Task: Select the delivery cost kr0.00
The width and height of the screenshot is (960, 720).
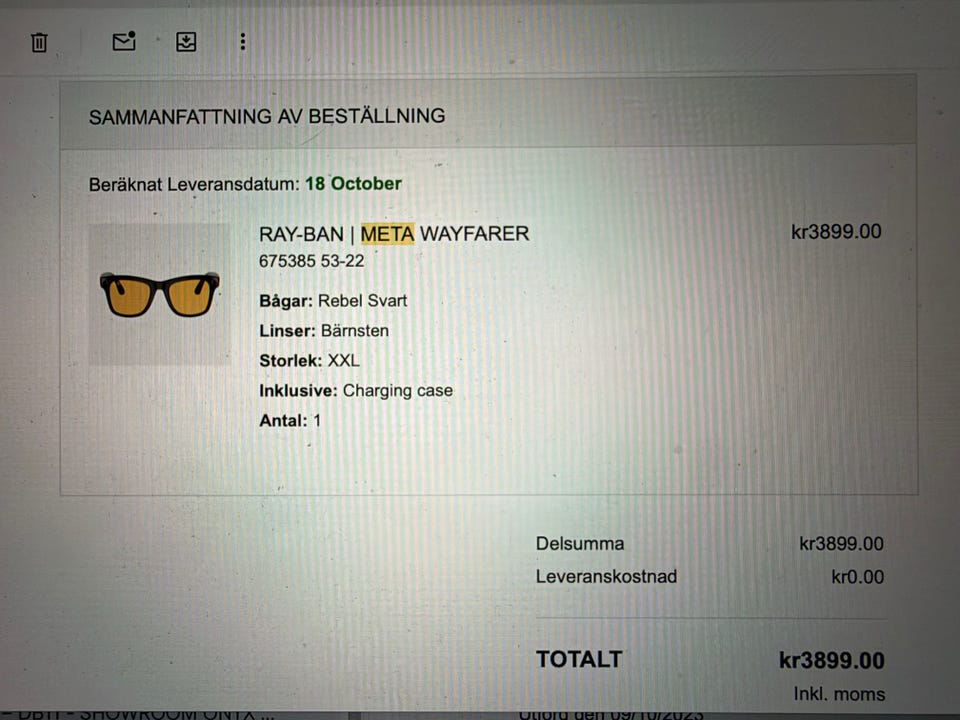Action: 857,577
